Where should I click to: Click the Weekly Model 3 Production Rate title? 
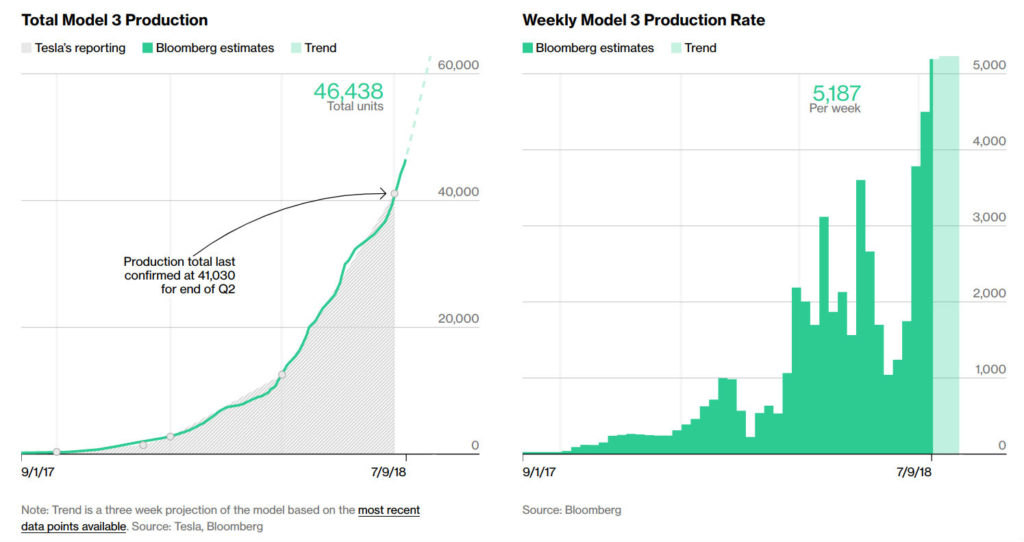click(x=643, y=20)
